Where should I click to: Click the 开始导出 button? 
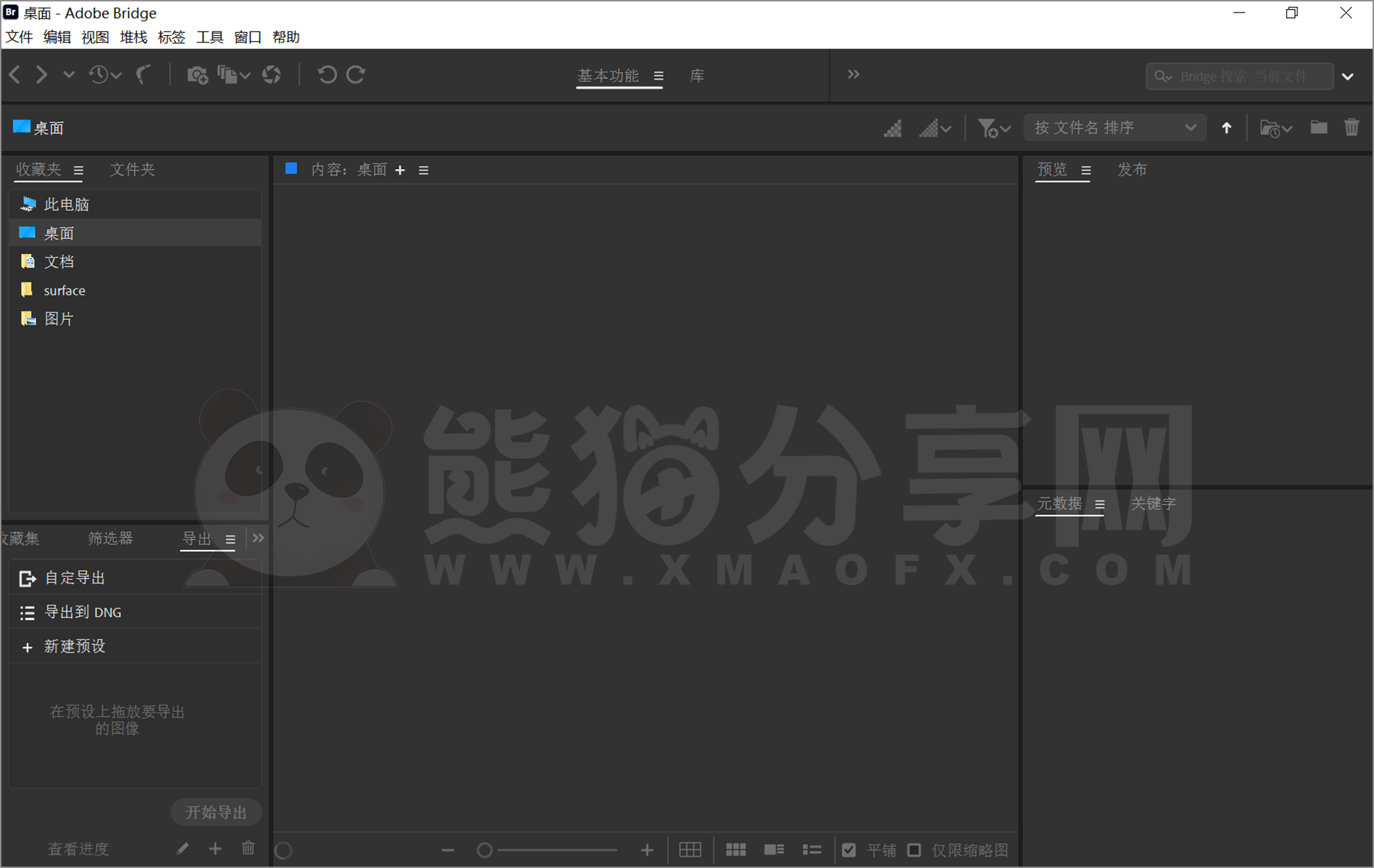[216, 812]
